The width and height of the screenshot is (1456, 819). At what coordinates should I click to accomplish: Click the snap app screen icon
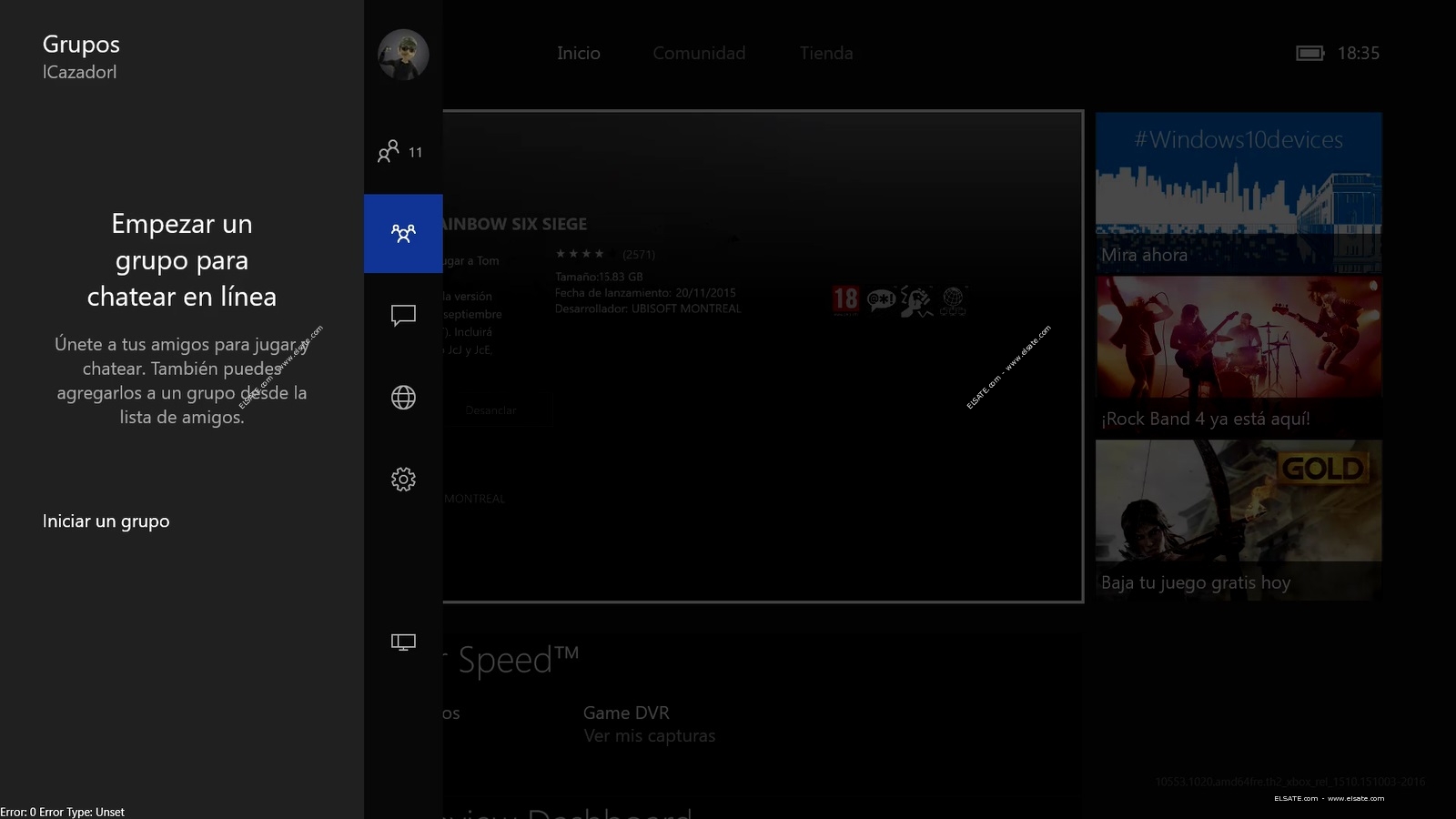click(x=403, y=642)
